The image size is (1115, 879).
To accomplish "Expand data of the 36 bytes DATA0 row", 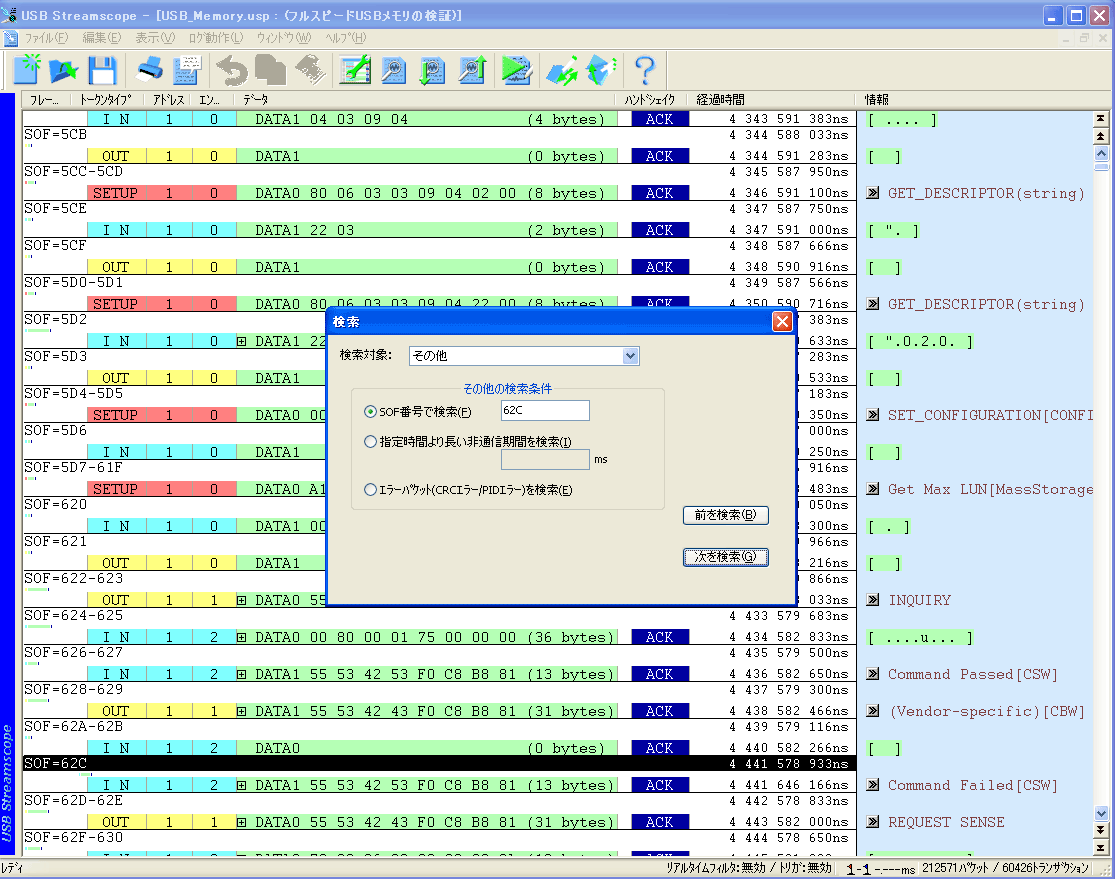I will [242, 637].
